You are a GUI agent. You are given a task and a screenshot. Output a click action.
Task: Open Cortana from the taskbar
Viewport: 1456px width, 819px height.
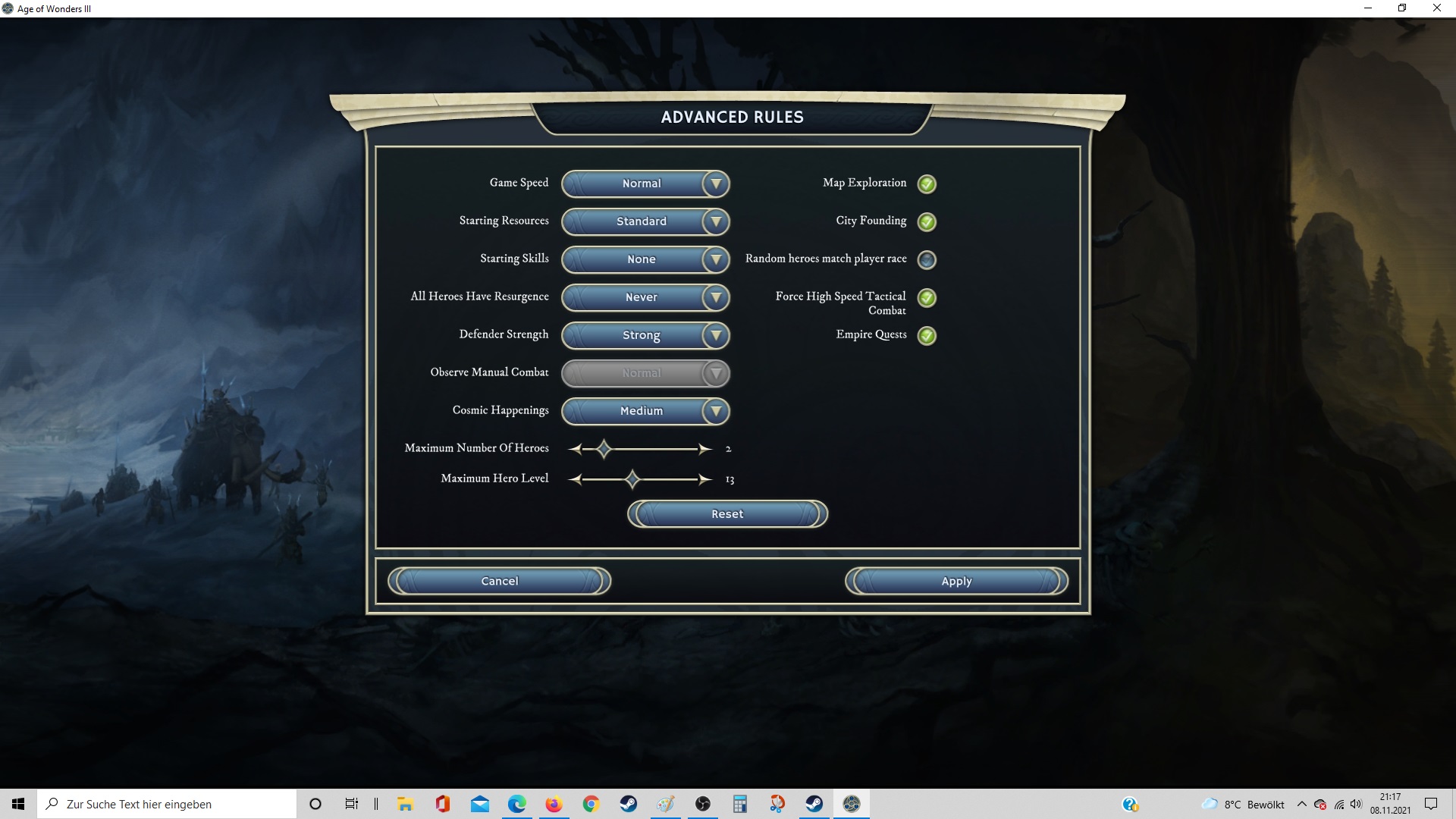315,804
